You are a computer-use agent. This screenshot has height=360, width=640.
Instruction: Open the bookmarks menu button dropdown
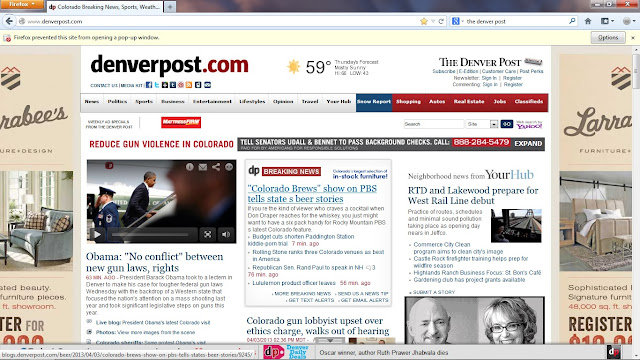point(607,21)
